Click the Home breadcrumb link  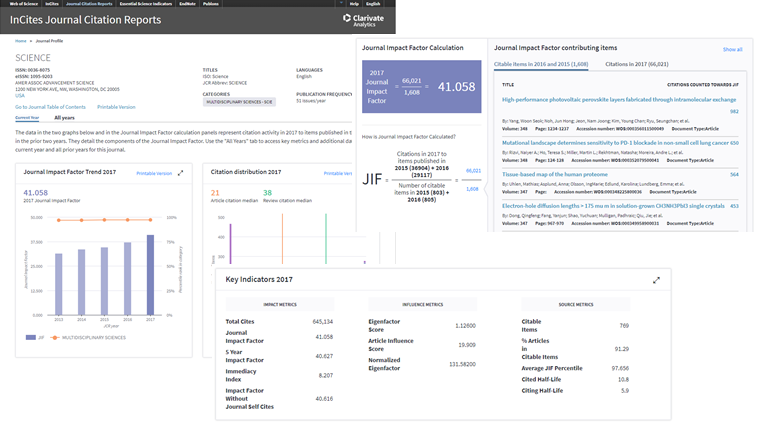pyautogui.click(x=20, y=41)
